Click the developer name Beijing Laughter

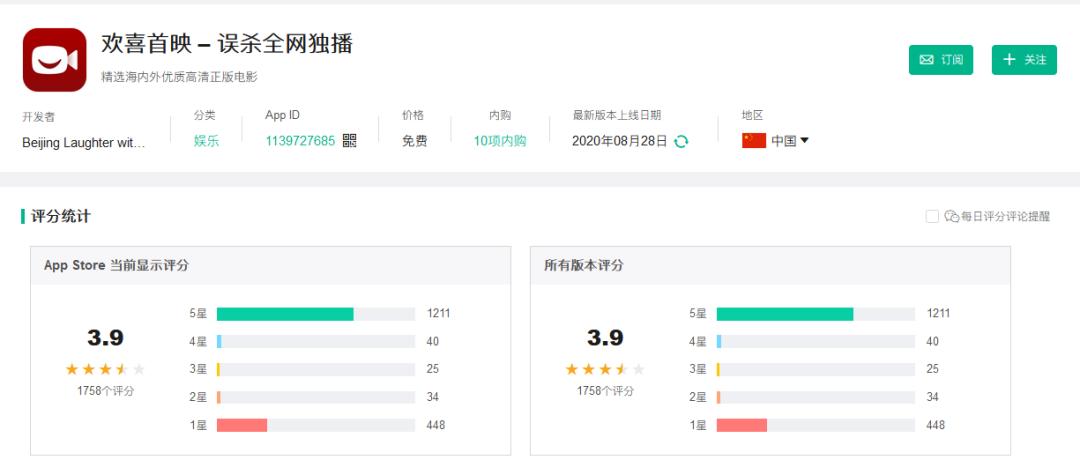click(84, 142)
